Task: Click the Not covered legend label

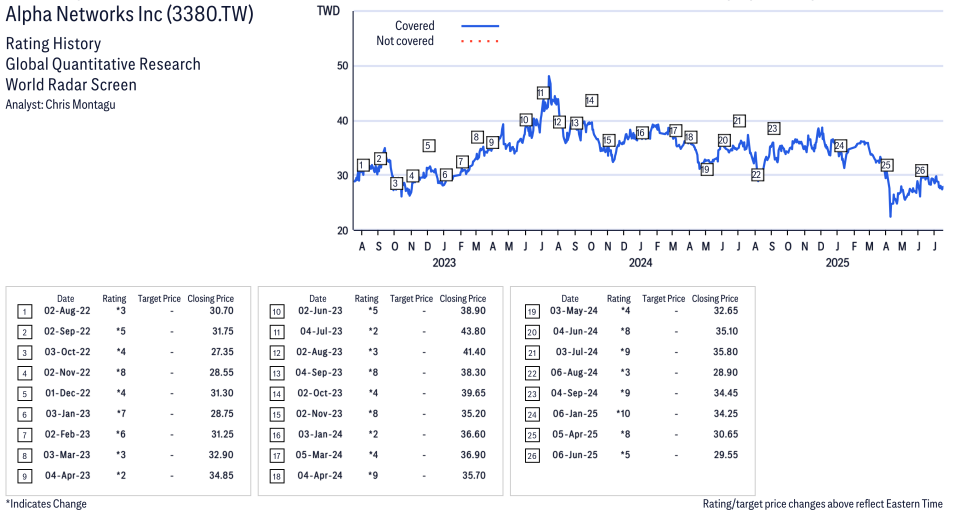Action: click(x=405, y=41)
